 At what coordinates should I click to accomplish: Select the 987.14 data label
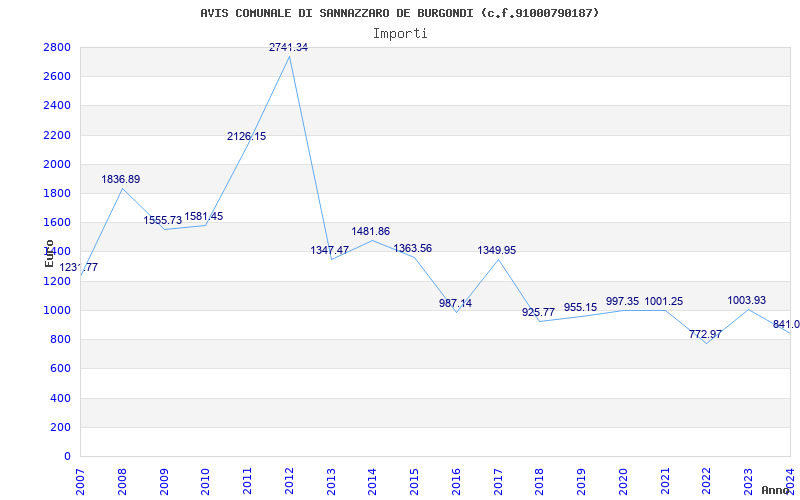click(x=455, y=303)
